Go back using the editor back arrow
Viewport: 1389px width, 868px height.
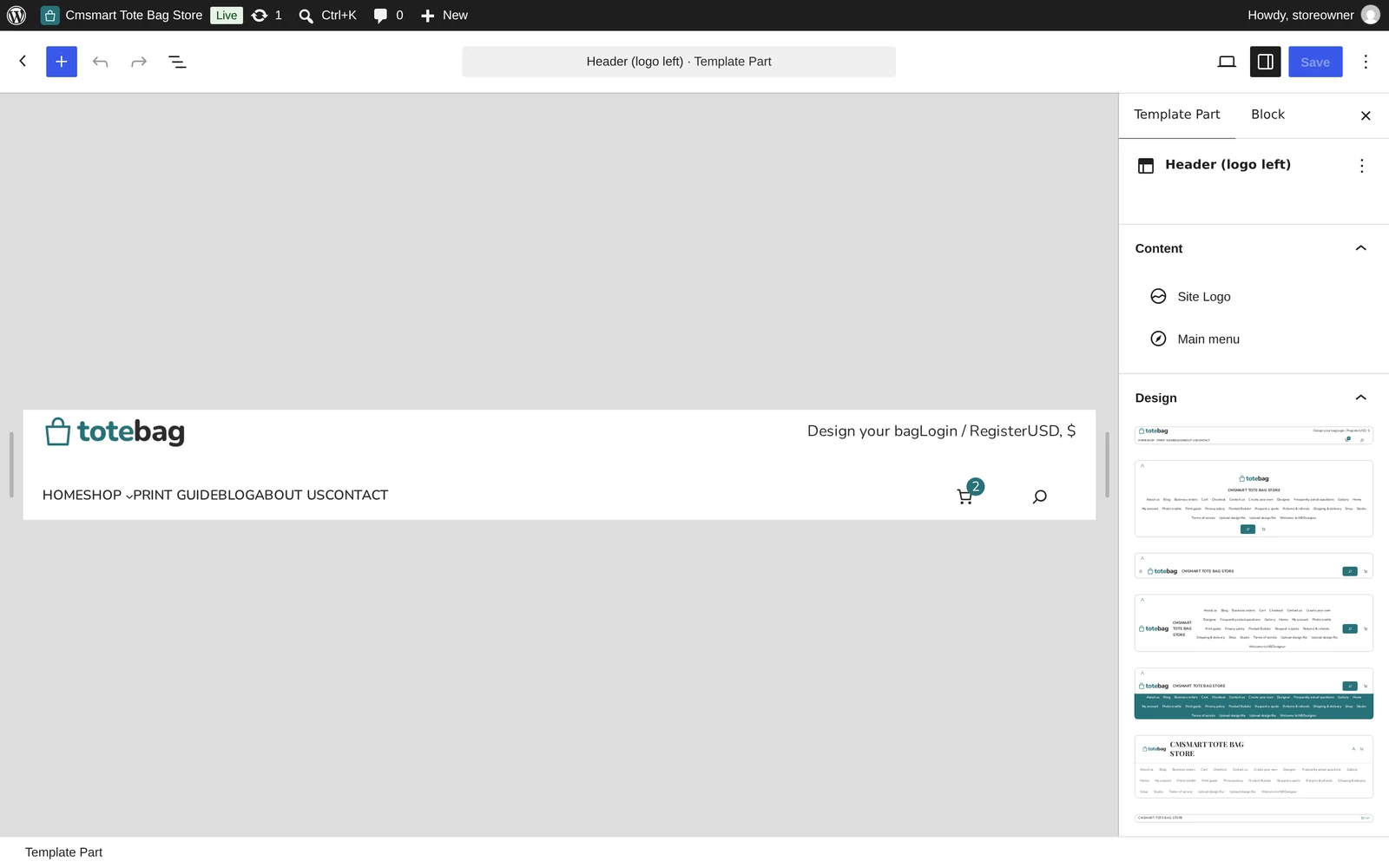(23, 61)
